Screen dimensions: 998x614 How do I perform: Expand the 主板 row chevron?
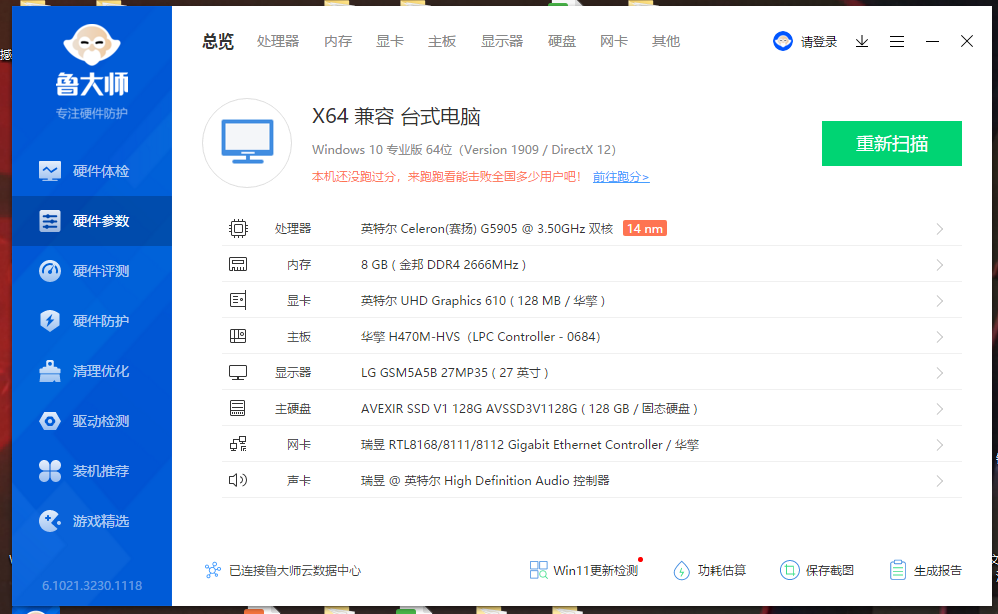940,337
